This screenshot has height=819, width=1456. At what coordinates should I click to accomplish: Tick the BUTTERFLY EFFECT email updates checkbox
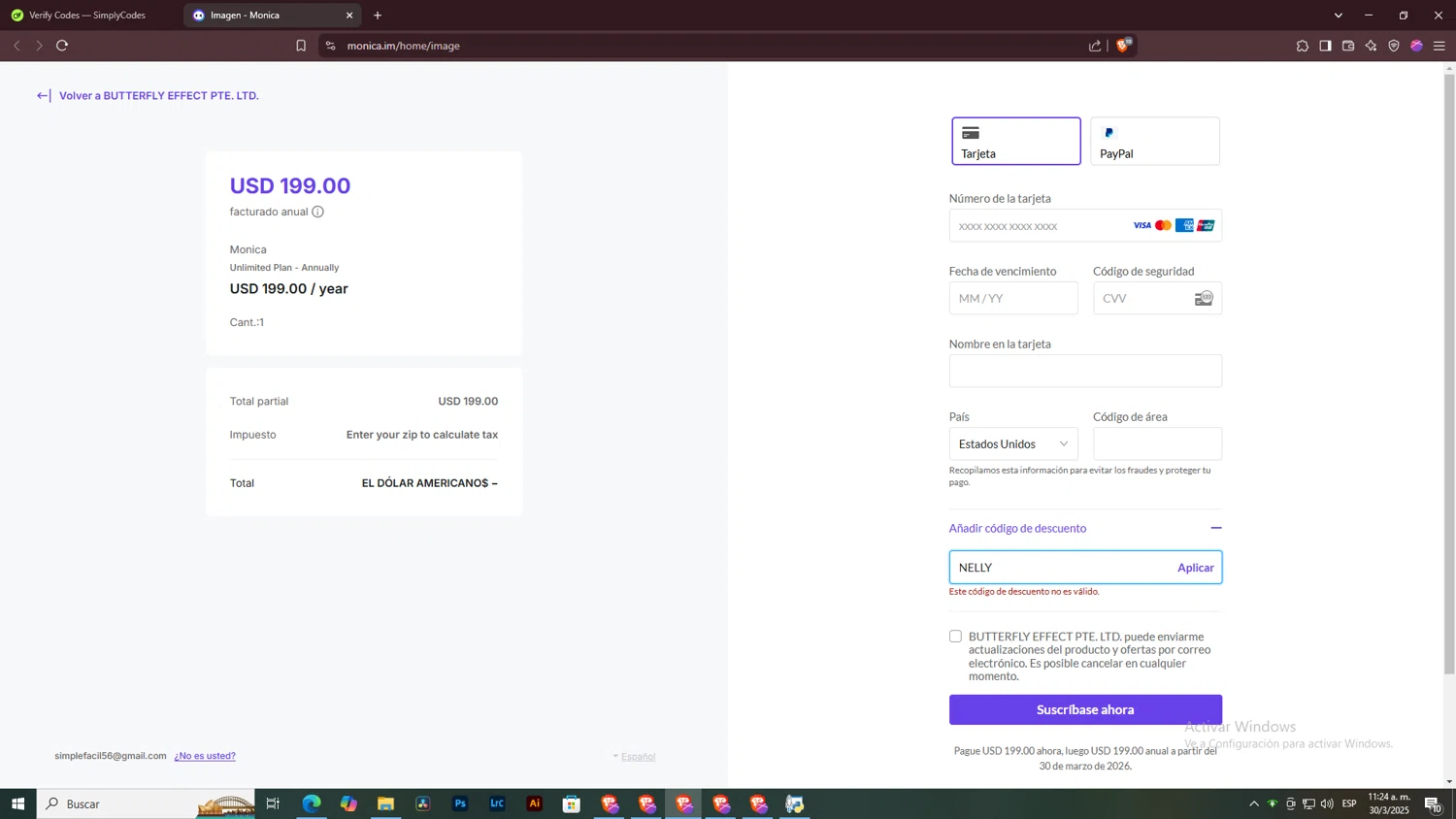pyautogui.click(x=955, y=637)
